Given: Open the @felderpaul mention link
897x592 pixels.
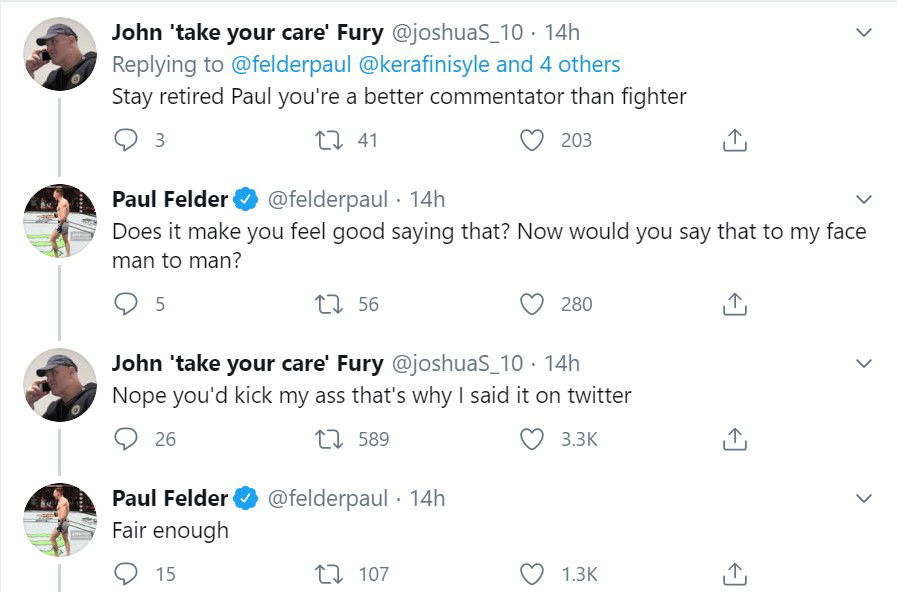Looking at the screenshot, I should point(286,65).
